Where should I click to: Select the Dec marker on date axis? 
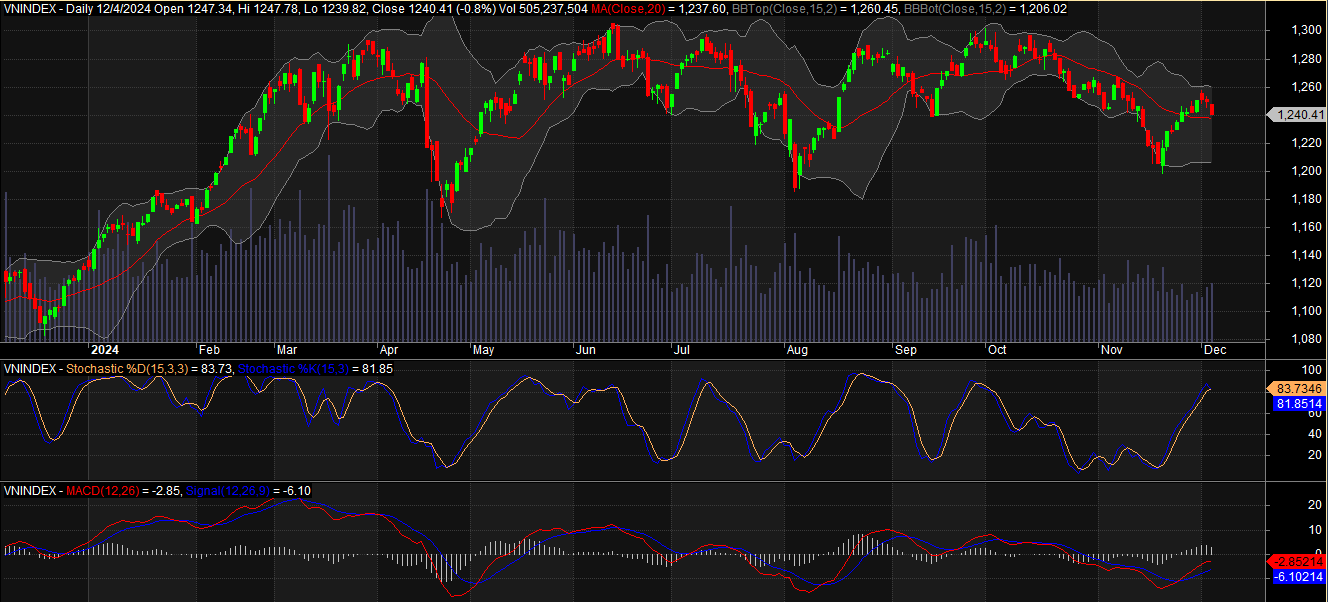1212,351
